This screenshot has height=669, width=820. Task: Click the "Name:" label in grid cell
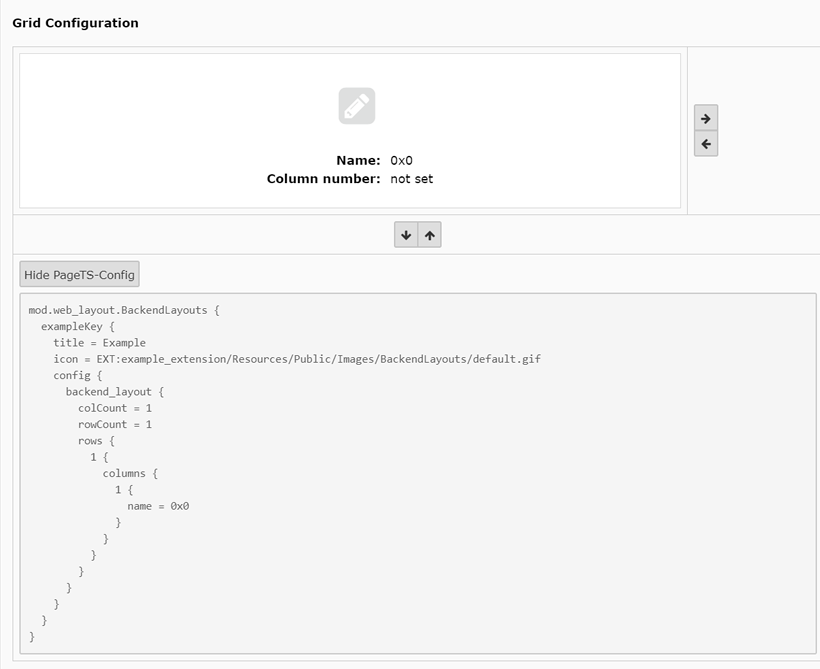(358, 160)
